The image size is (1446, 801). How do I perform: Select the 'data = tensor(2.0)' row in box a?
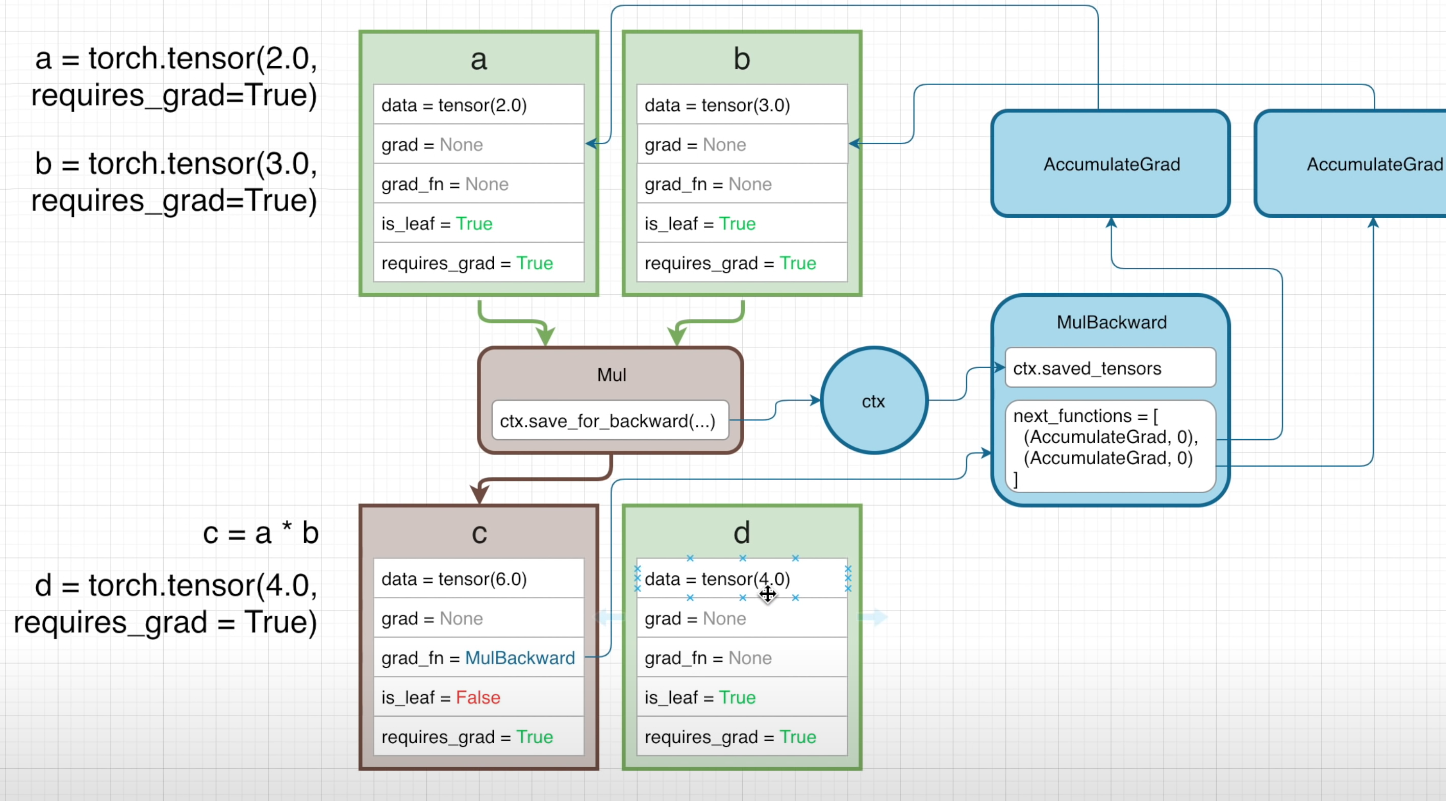click(x=479, y=105)
